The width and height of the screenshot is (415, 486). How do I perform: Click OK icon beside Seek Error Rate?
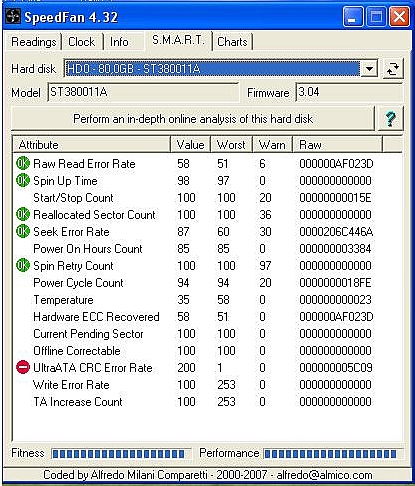point(23,231)
